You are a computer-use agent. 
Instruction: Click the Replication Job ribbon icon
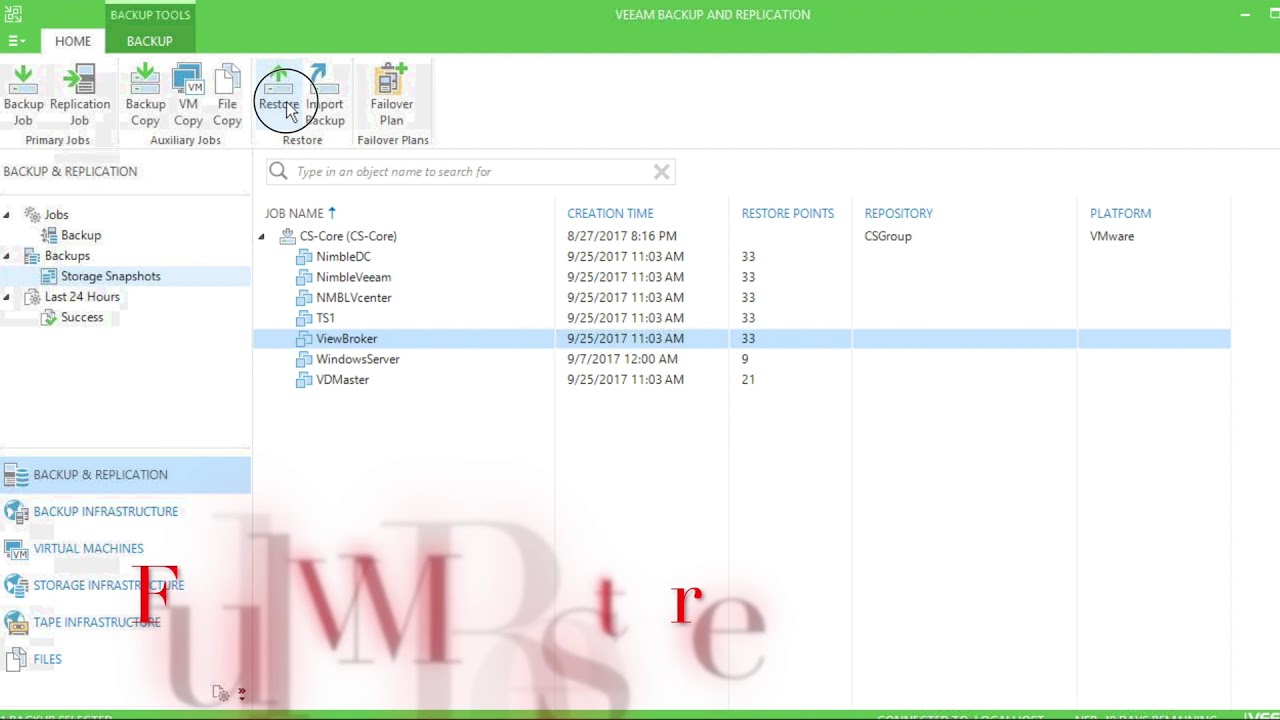coord(79,95)
